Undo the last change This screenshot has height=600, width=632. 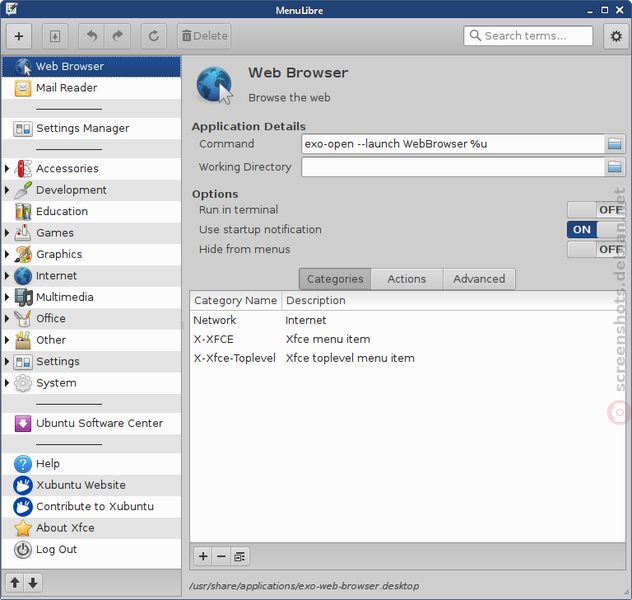(x=91, y=36)
